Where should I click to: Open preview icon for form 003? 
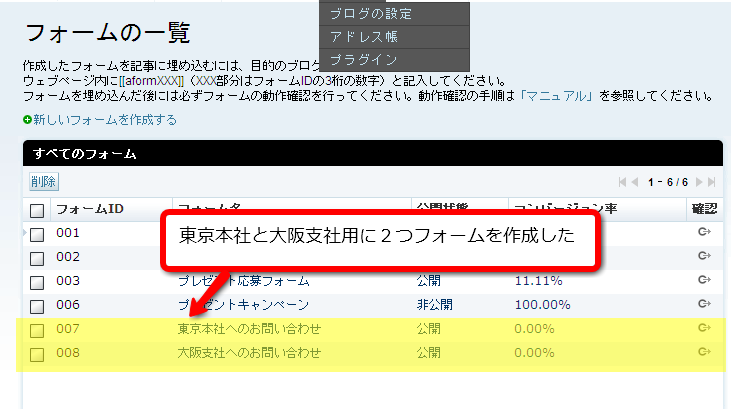click(x=703, y=281)
